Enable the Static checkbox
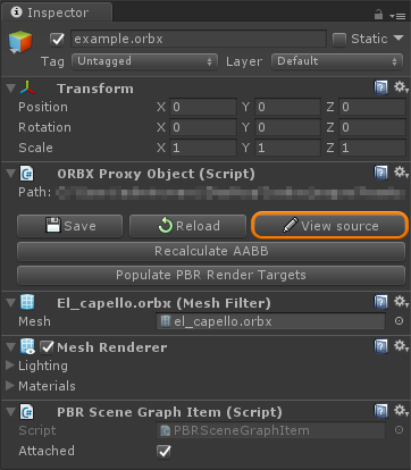Screen dimensions: 411x470 (x=339, y=39)
